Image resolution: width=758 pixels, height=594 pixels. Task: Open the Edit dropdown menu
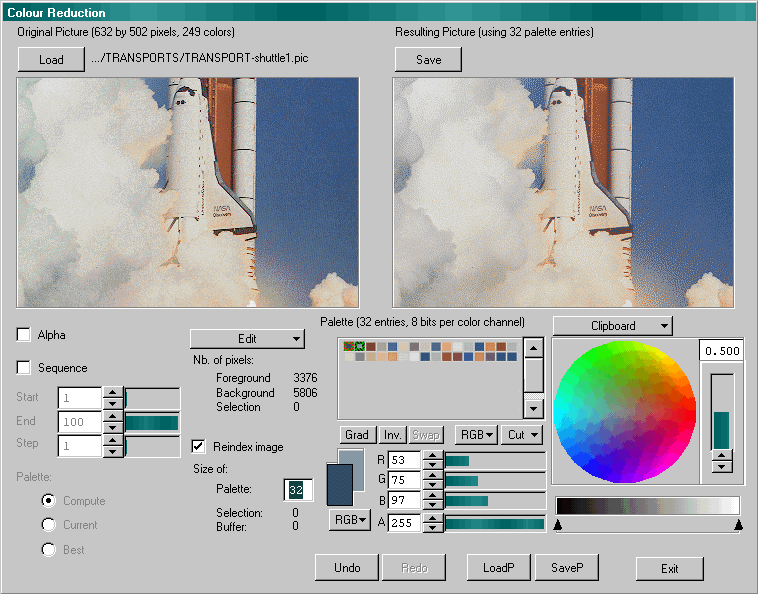tap(247, 339)
